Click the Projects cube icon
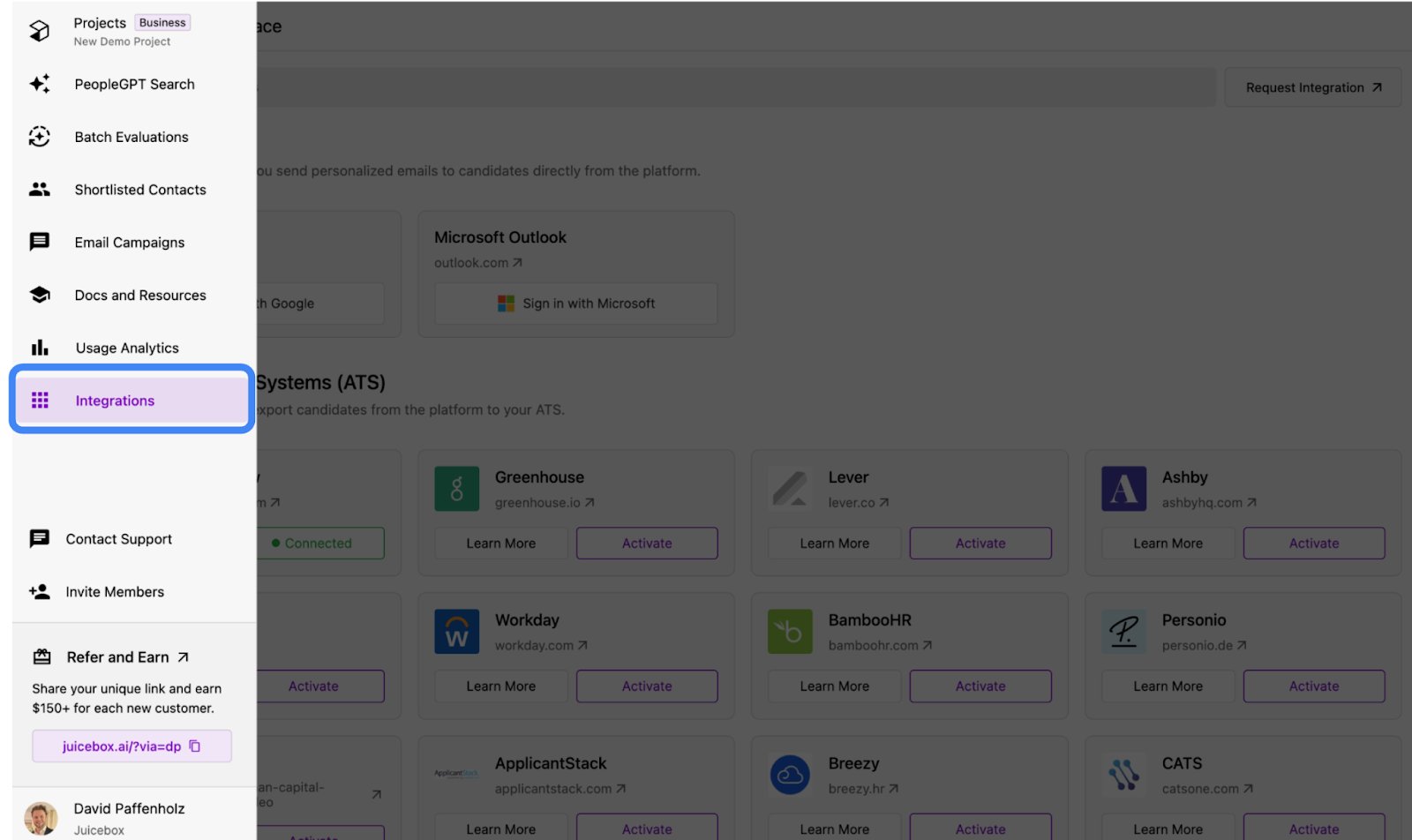 (40, 31)
